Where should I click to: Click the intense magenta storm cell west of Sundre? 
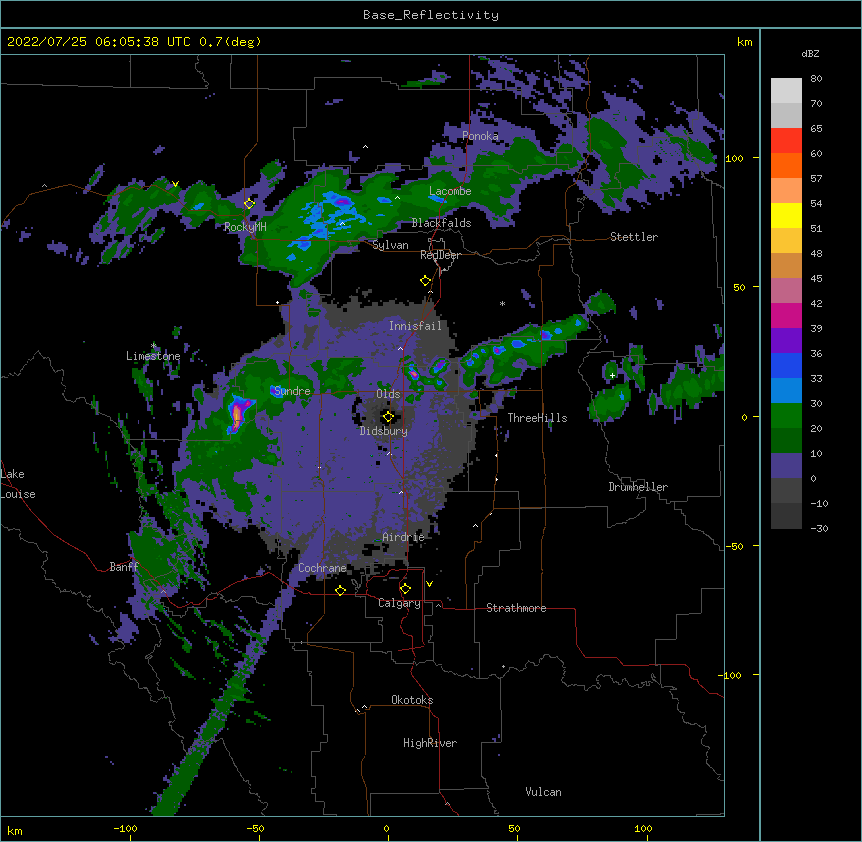(x=237, y=415)
